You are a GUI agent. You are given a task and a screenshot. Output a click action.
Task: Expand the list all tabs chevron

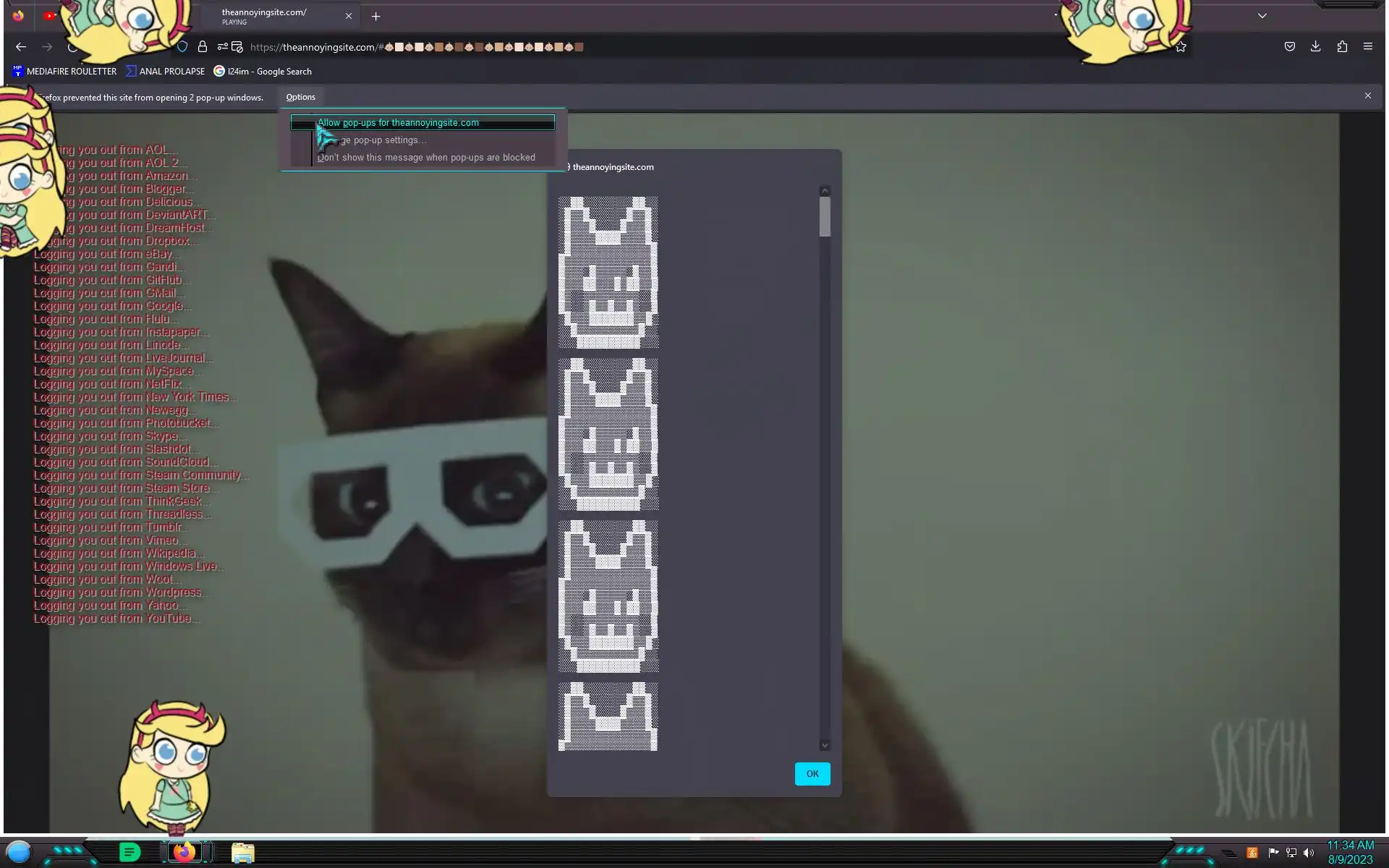click(x=1262, y=16)
